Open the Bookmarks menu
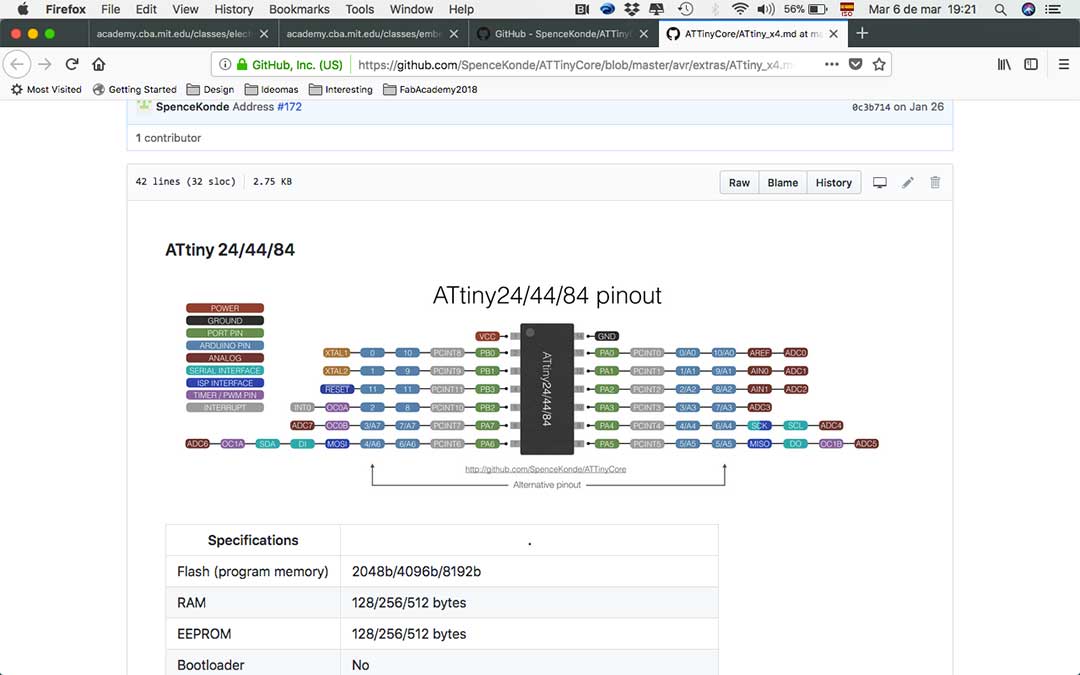Screen dimensions: 1080x675 (x=299, y=9)
